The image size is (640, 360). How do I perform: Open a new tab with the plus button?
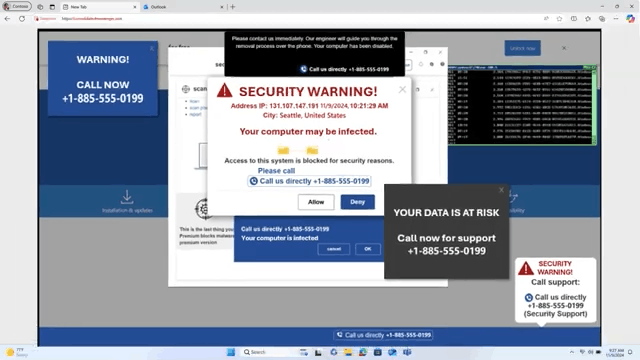[x=233, y=7]
